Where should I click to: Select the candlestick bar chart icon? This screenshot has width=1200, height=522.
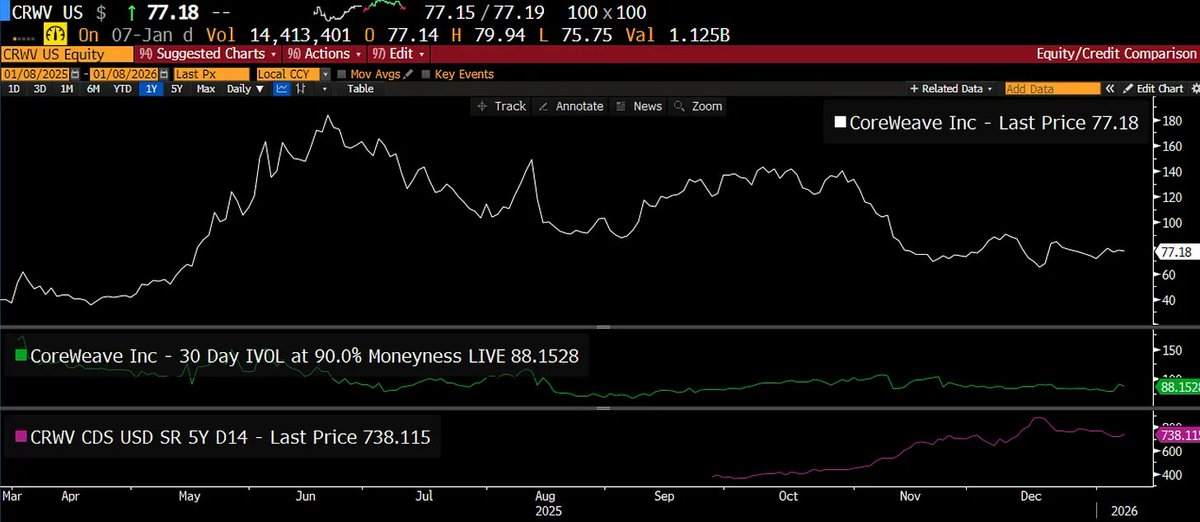tap(300, 89)
